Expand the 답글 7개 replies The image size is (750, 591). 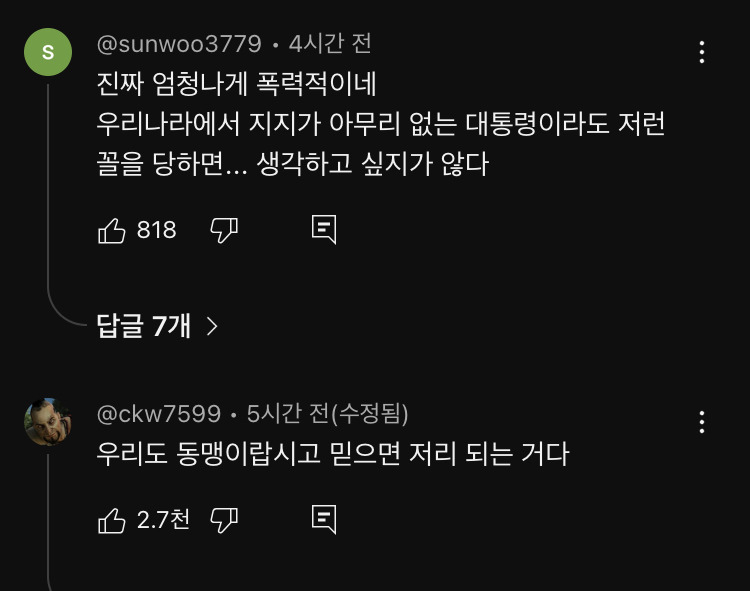143,325
